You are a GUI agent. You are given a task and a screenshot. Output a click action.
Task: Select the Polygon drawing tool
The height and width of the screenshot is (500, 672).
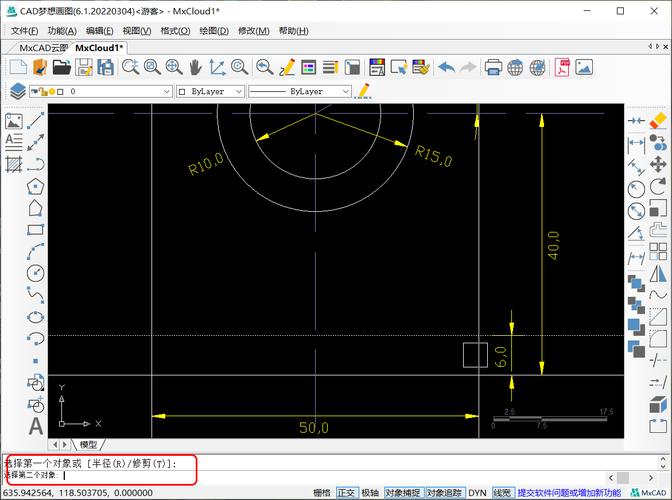[36, 186]
